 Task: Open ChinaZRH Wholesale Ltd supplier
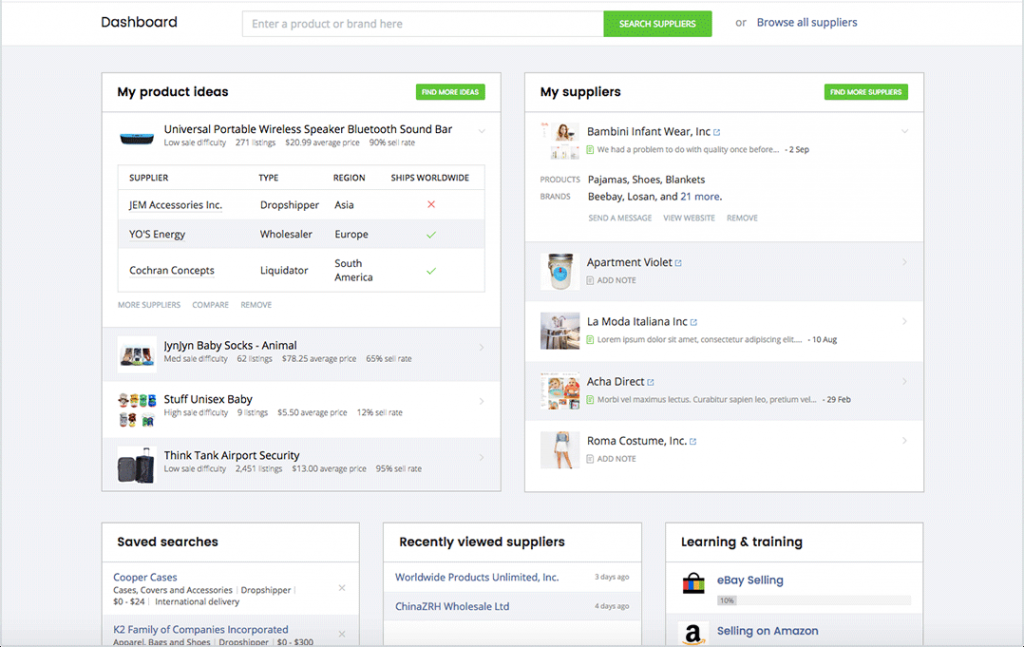pos(452,607)
